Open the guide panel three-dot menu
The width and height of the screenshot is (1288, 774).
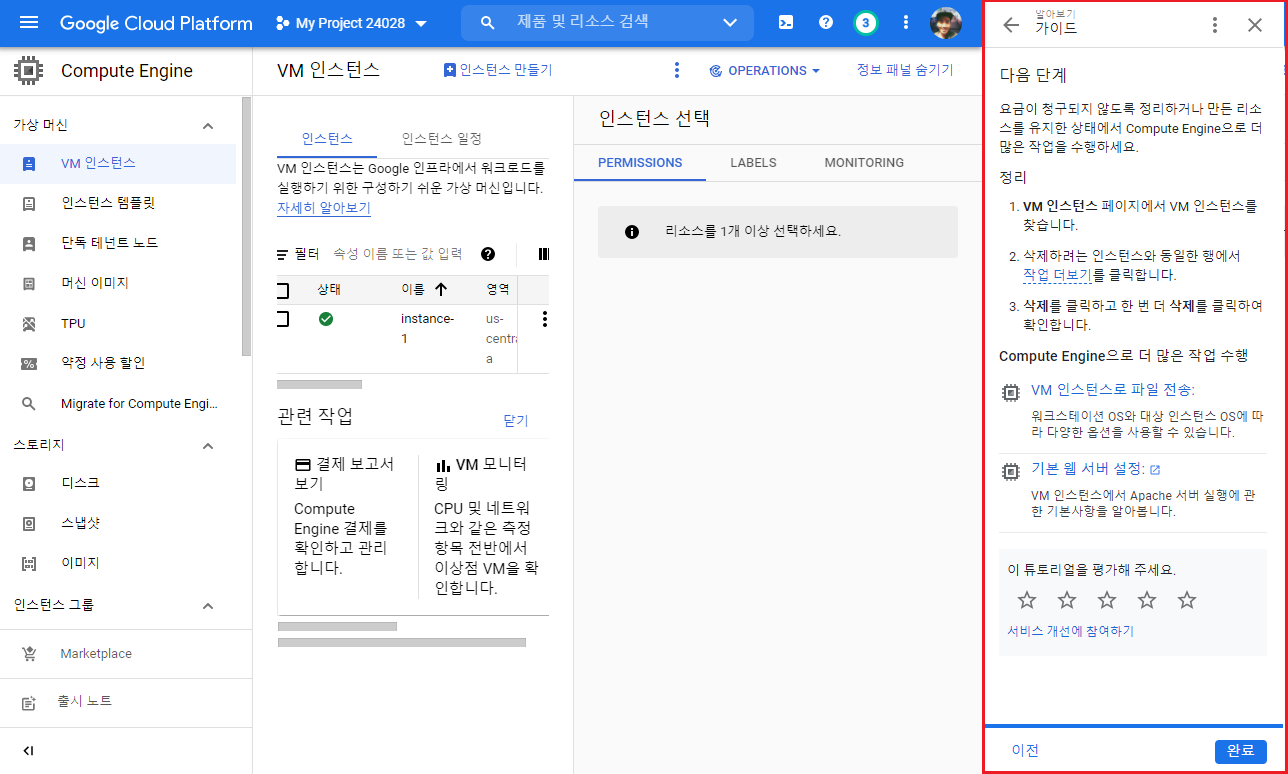pyautogui.click(x=1215, y=26)
